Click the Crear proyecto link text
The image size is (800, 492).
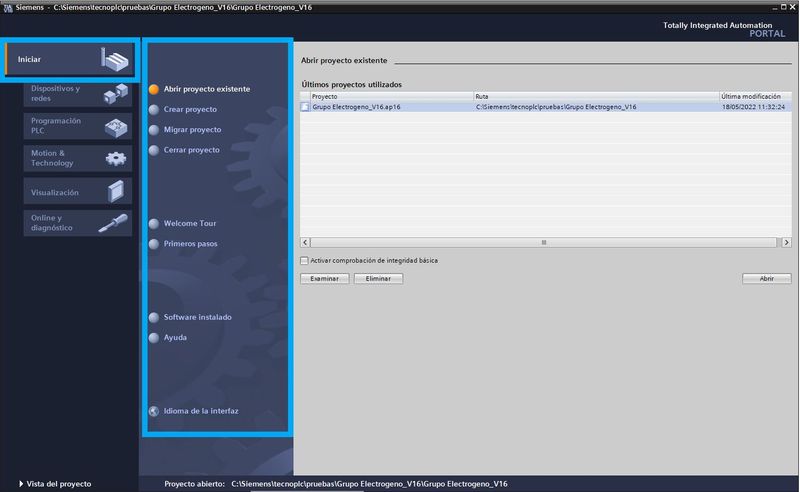(190, 109)
